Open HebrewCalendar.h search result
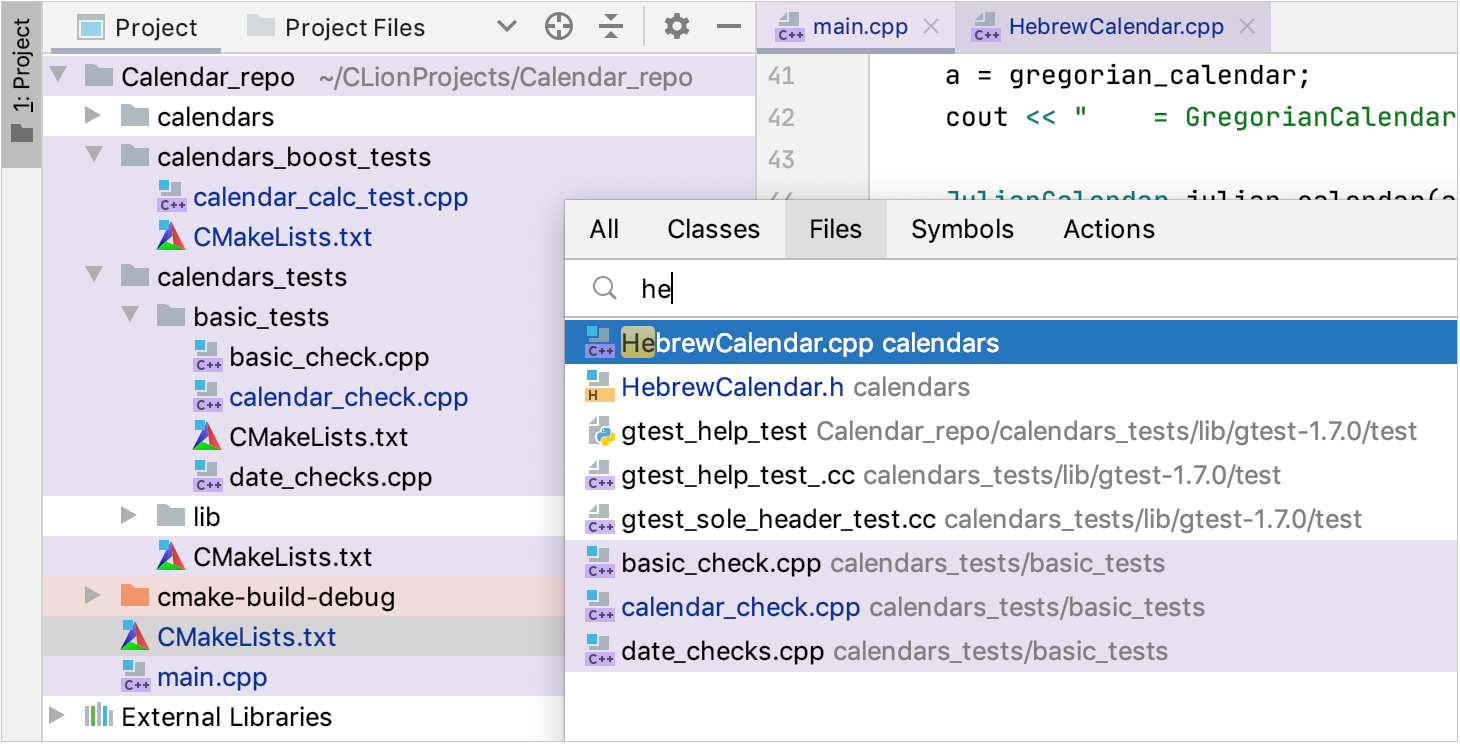1460x744 pixels. [x=1011, y=387]
